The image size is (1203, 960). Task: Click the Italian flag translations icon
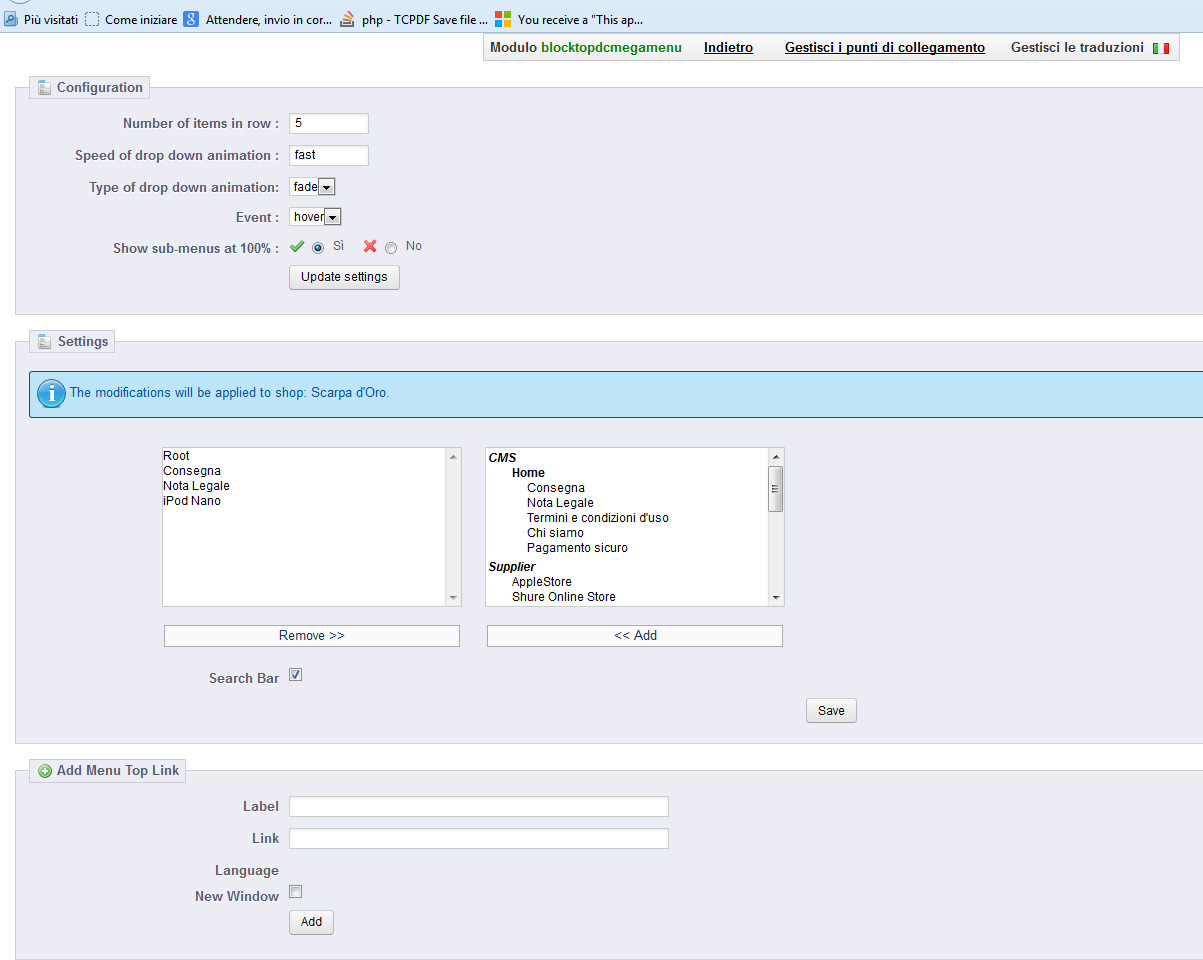pos(1161,48)
